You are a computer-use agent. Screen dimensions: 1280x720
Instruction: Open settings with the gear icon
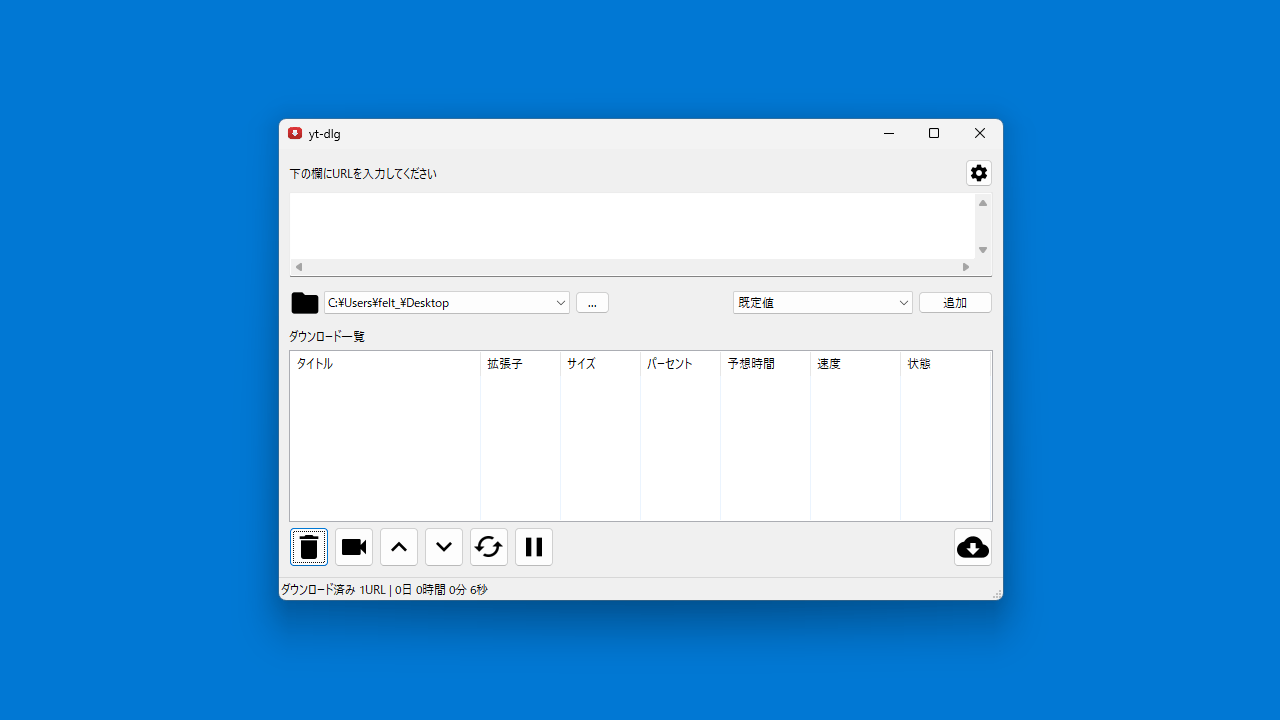[x=979, y=173]
